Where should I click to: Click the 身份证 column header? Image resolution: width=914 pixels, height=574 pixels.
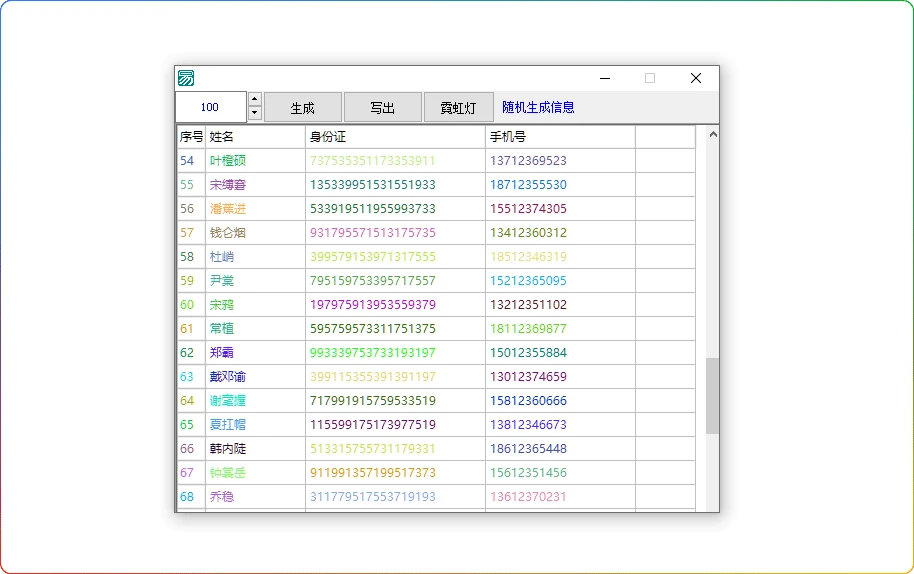pyautogui.click(x=395, y=137)
